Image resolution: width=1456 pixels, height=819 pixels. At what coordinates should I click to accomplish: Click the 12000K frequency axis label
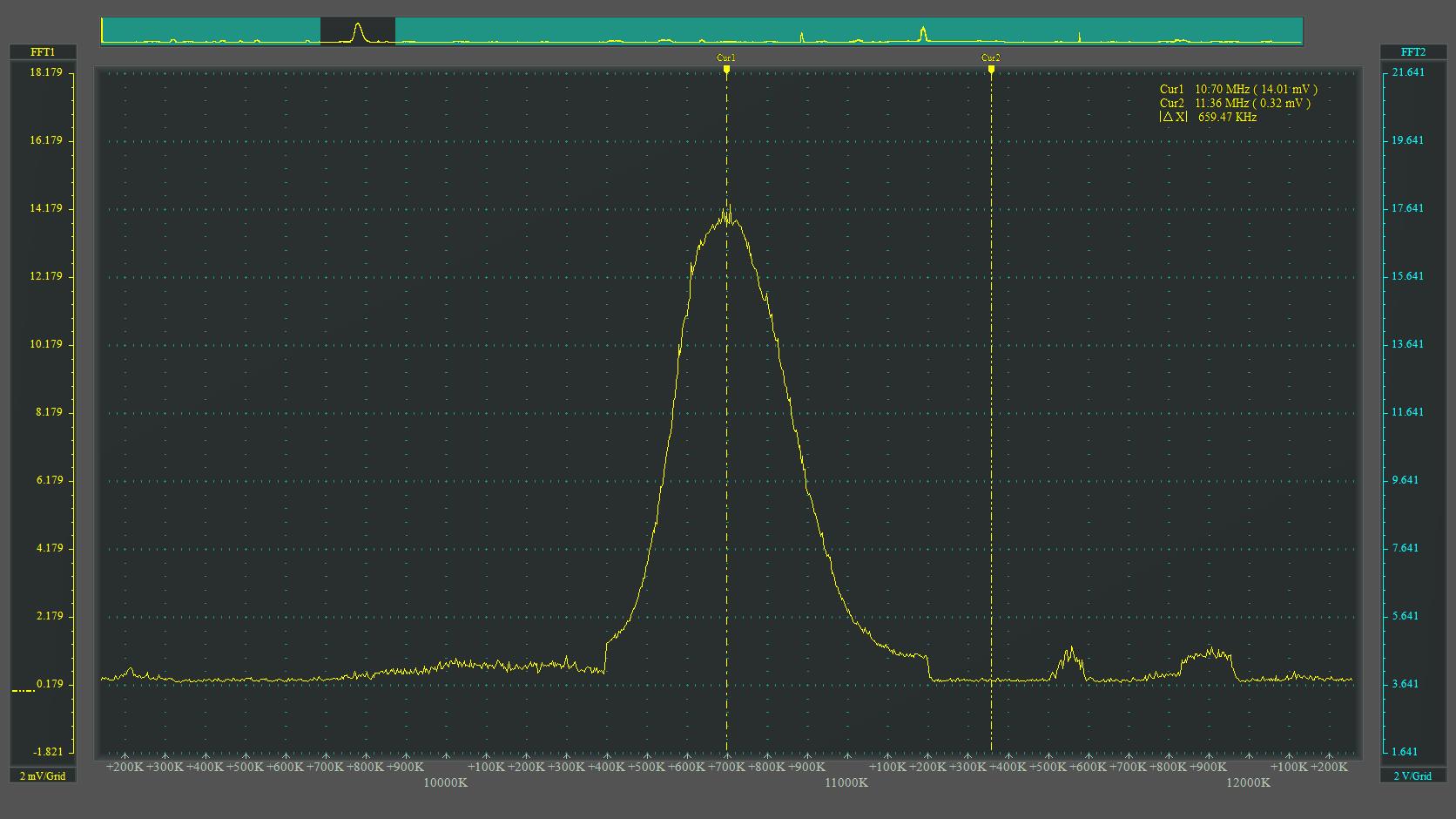(x=1248, y=782)
